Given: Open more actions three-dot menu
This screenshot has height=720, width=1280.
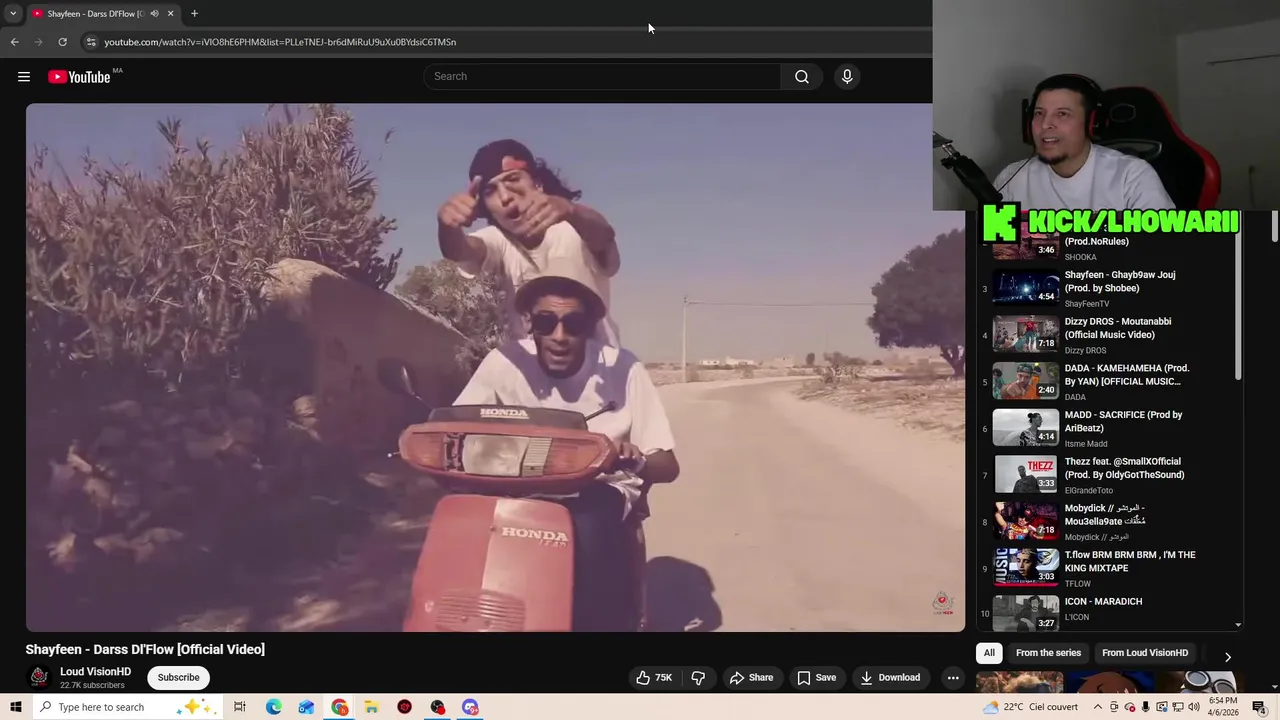Looking at the screenshot, I should [x=953, y=677].
